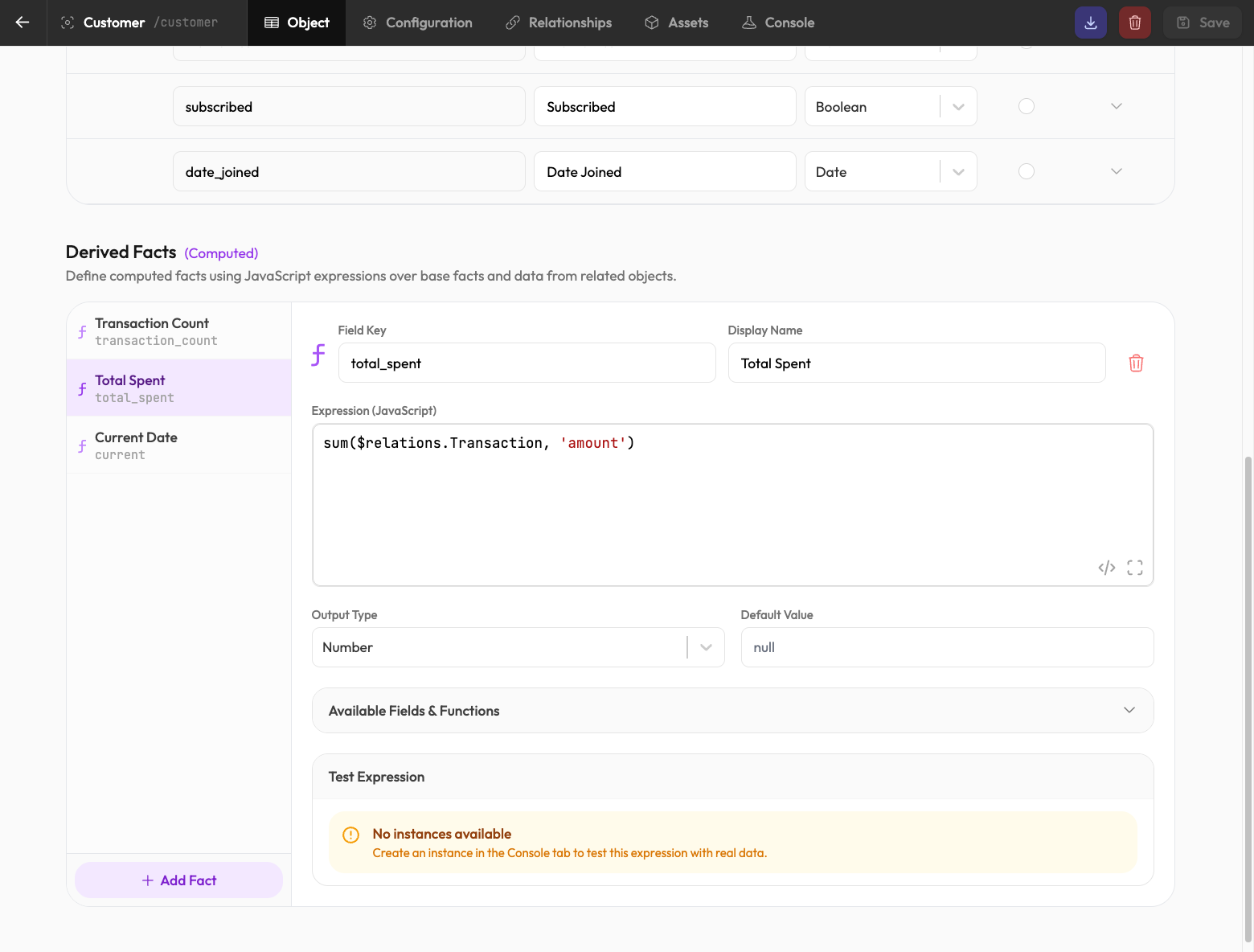This screenshot has width=1254, height=952.
Task: Select the radio button for subscribed row
Action: click(1026, 106)
